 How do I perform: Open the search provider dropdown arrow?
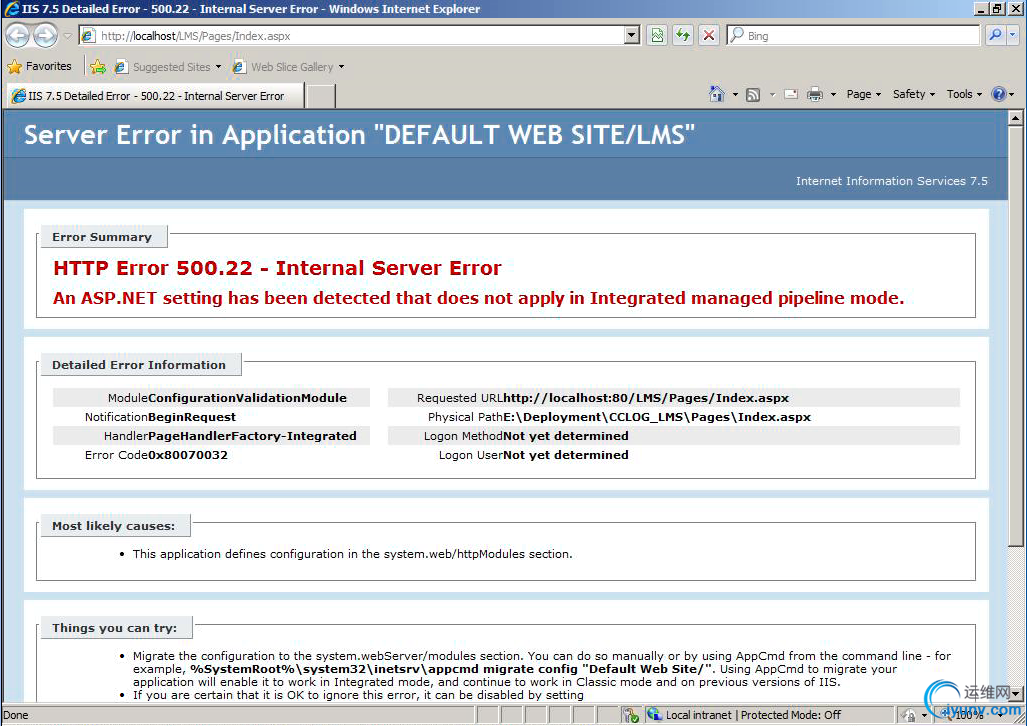[x=1013, y=35]
